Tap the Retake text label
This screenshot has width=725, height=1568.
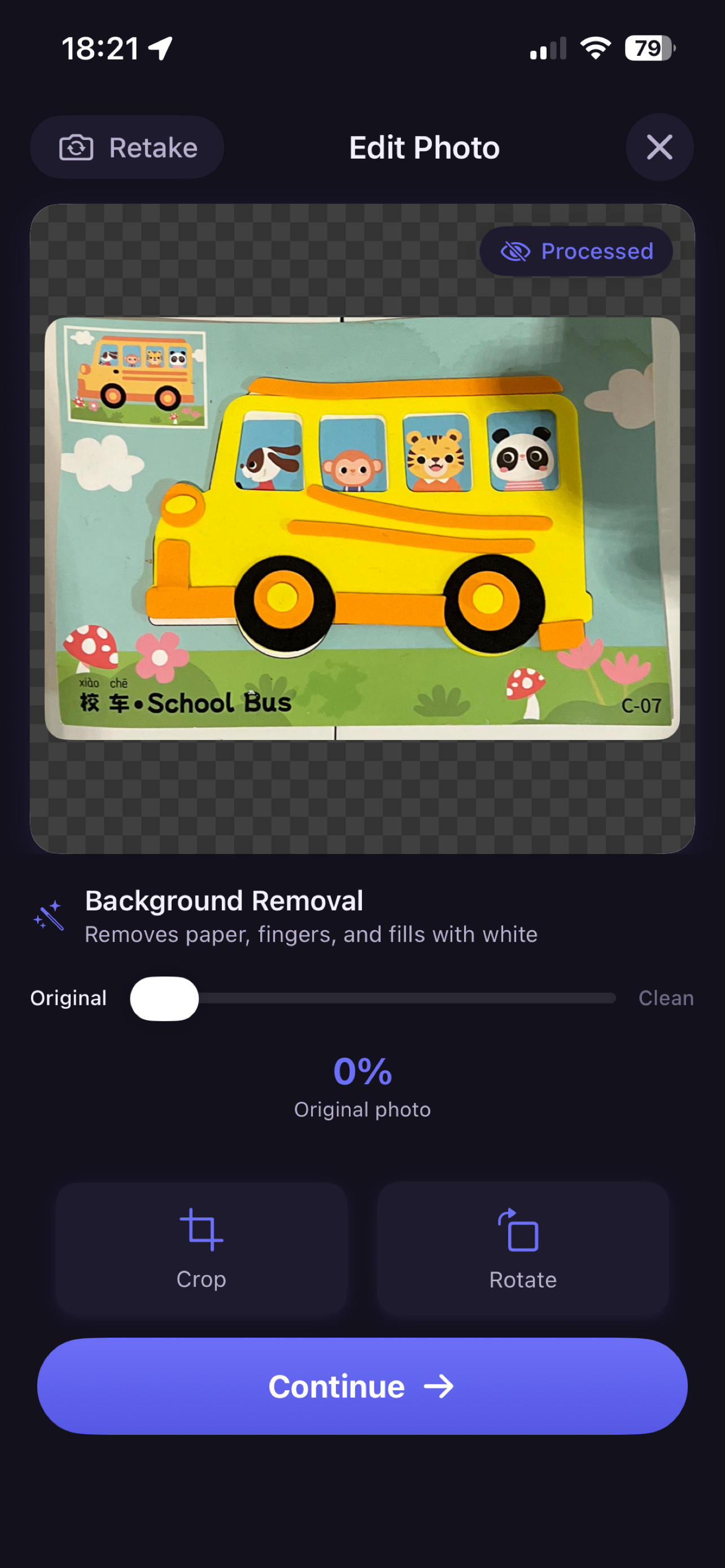tap(154, 148)
